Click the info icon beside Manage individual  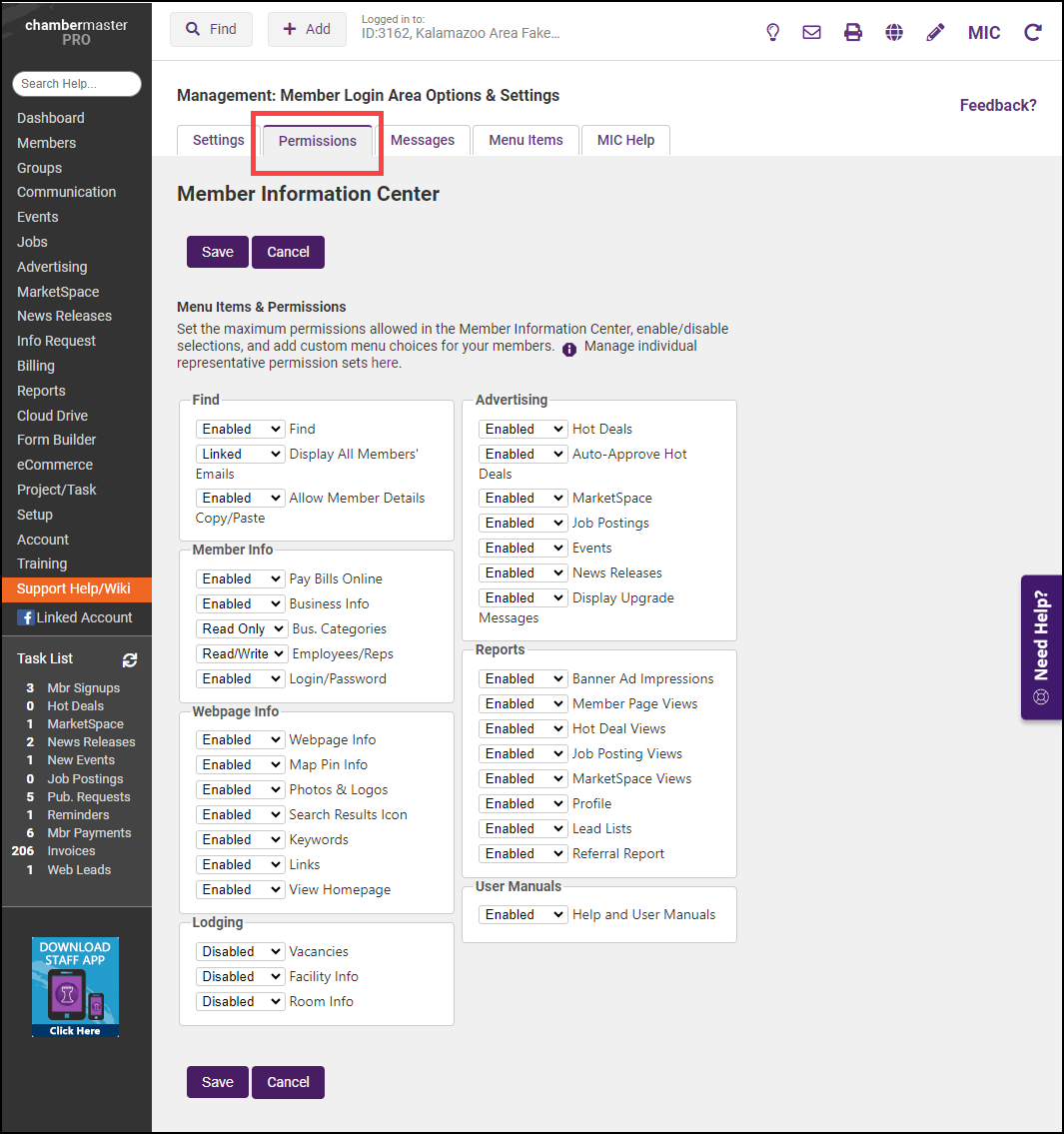click(x=569, y=349)
